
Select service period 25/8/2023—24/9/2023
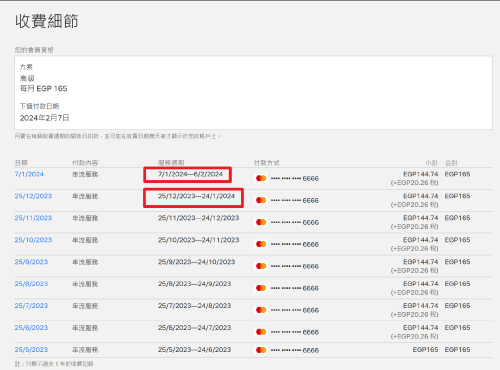point(194,284)
